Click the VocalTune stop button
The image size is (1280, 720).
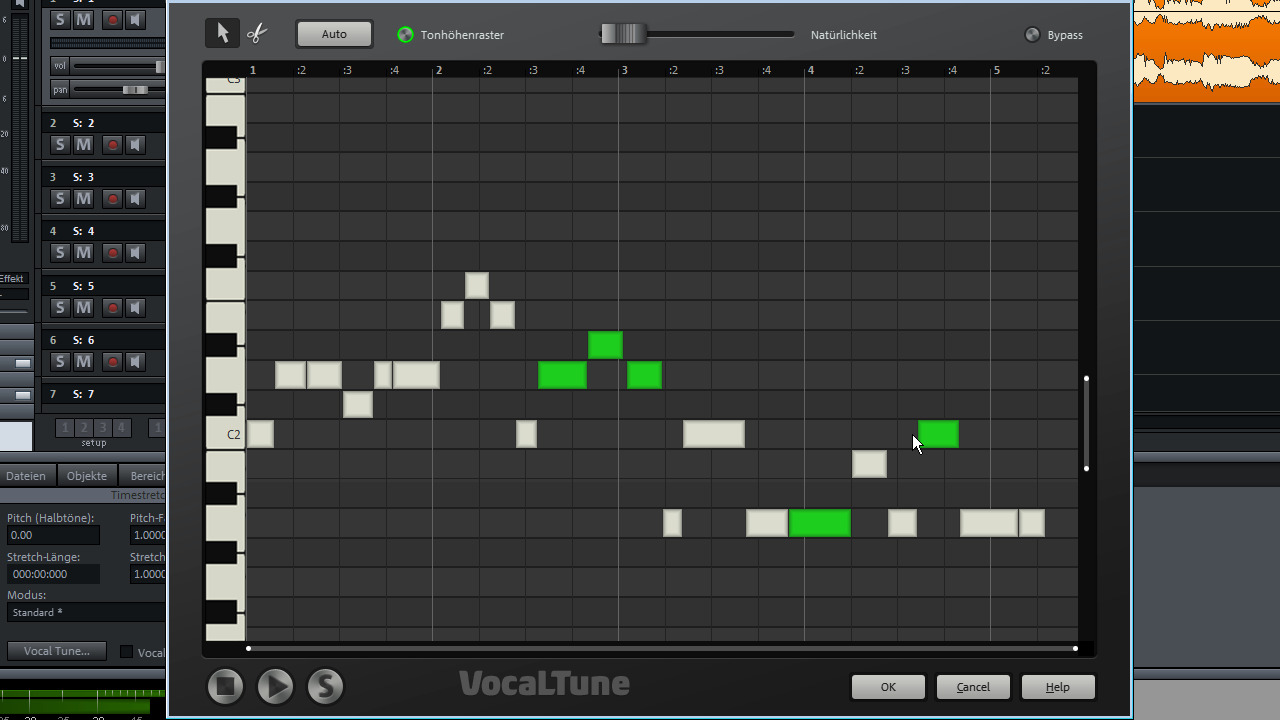click(x=225, y=686)
